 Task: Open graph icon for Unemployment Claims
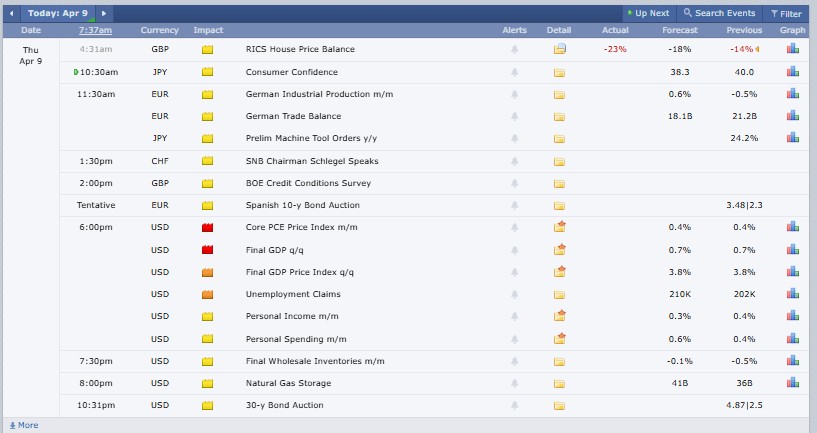pyautogui.click(x=792, y=294)
